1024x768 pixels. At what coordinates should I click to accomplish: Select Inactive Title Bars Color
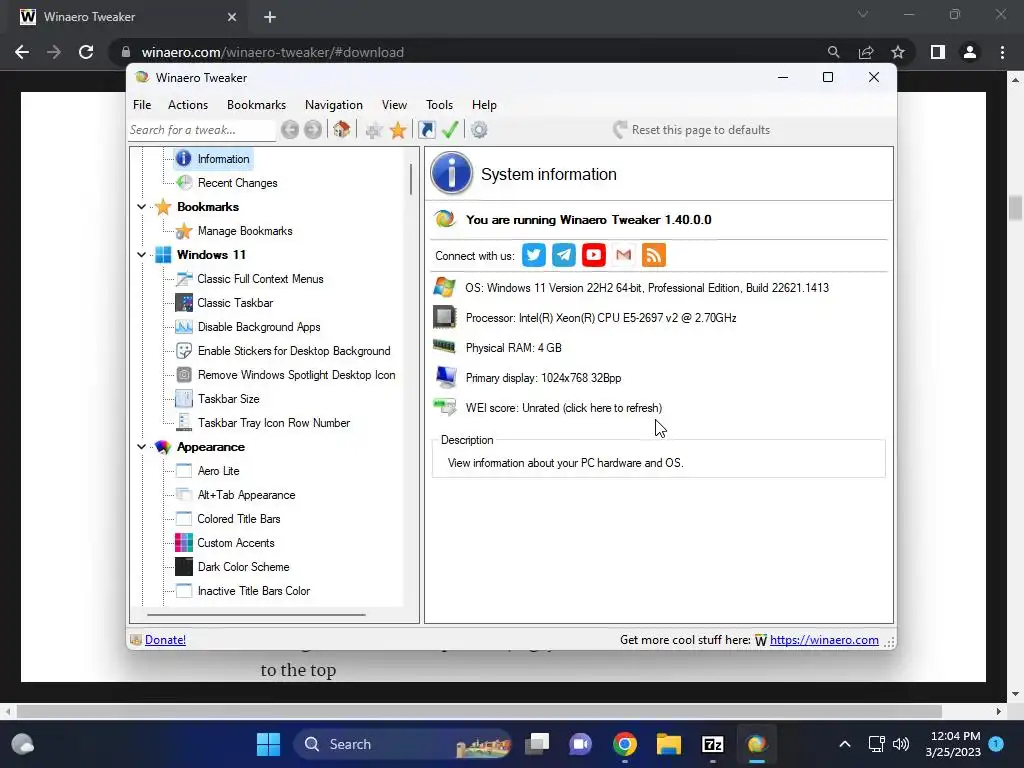254,591
